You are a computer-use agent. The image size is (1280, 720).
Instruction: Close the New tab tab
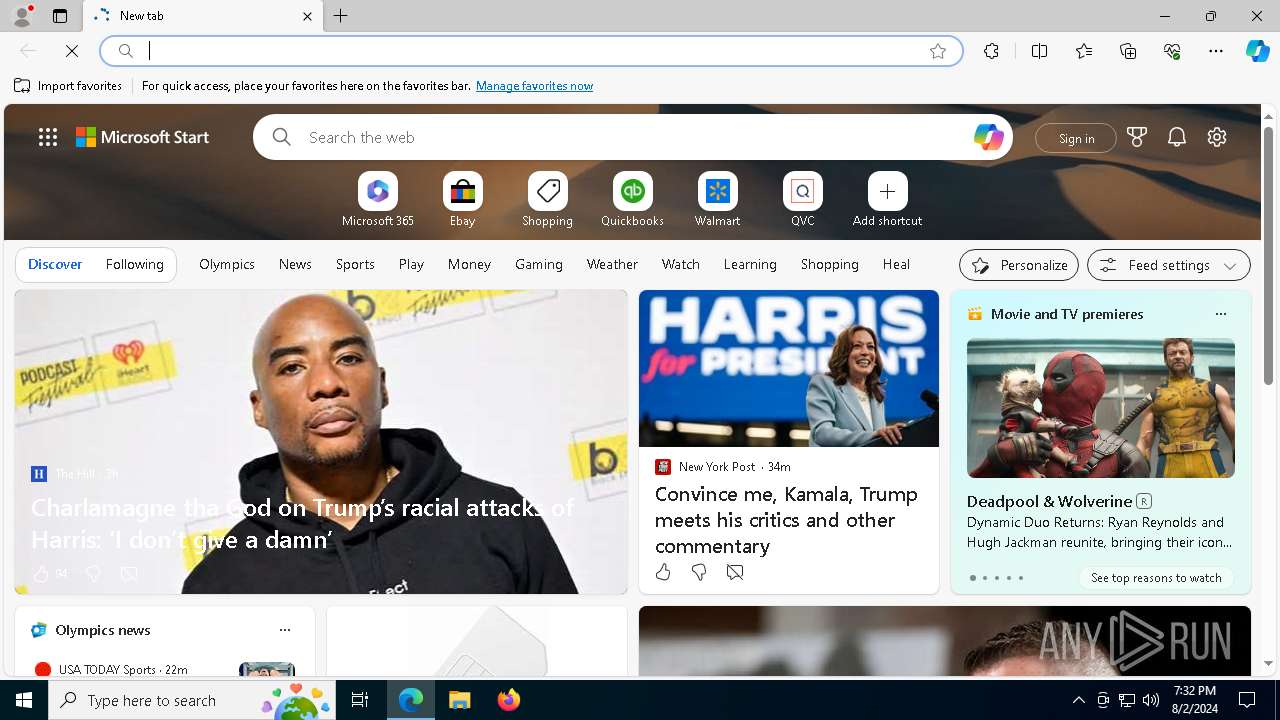307,16
